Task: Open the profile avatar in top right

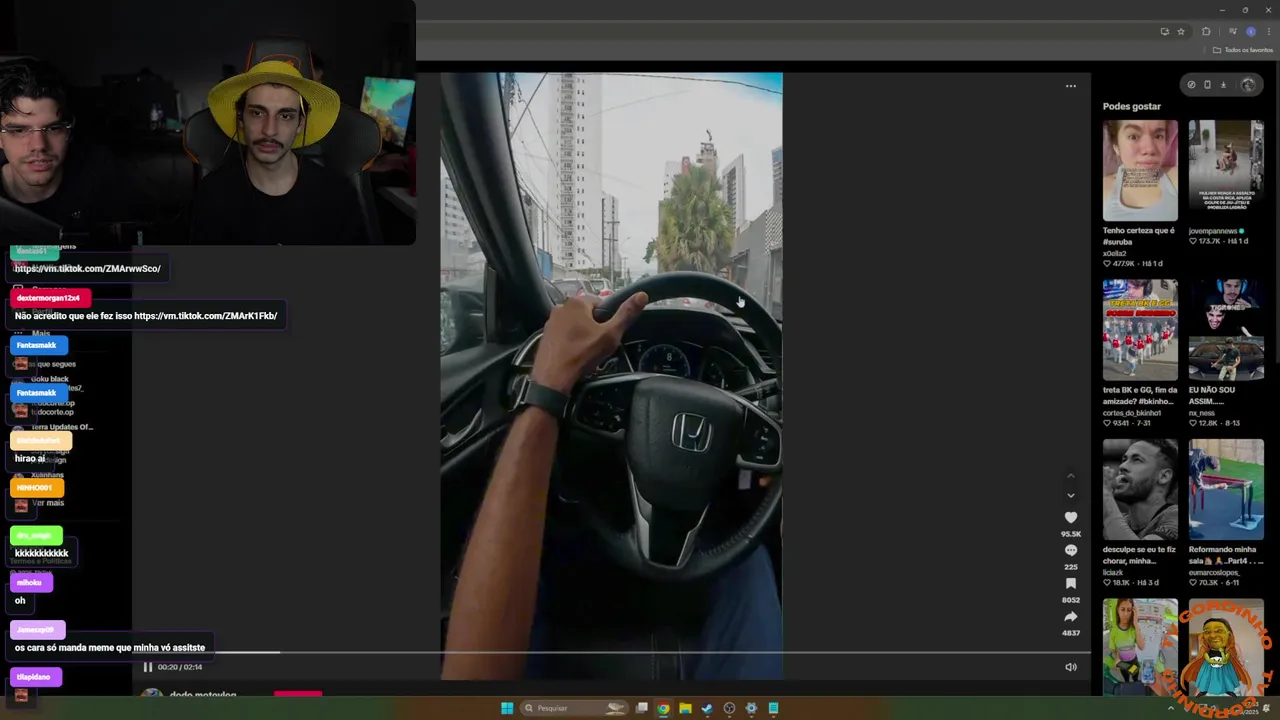Action: pos(1248,85)
